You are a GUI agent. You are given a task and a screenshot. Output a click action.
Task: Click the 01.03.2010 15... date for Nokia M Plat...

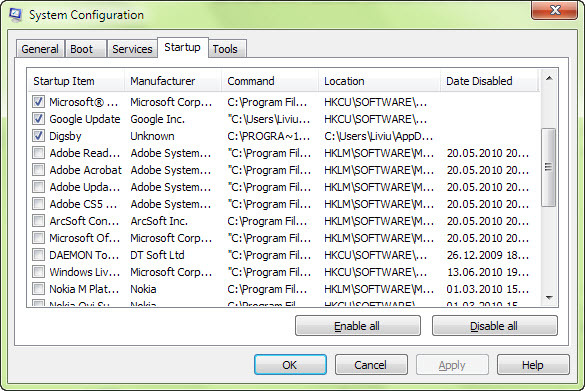point(488,289)
